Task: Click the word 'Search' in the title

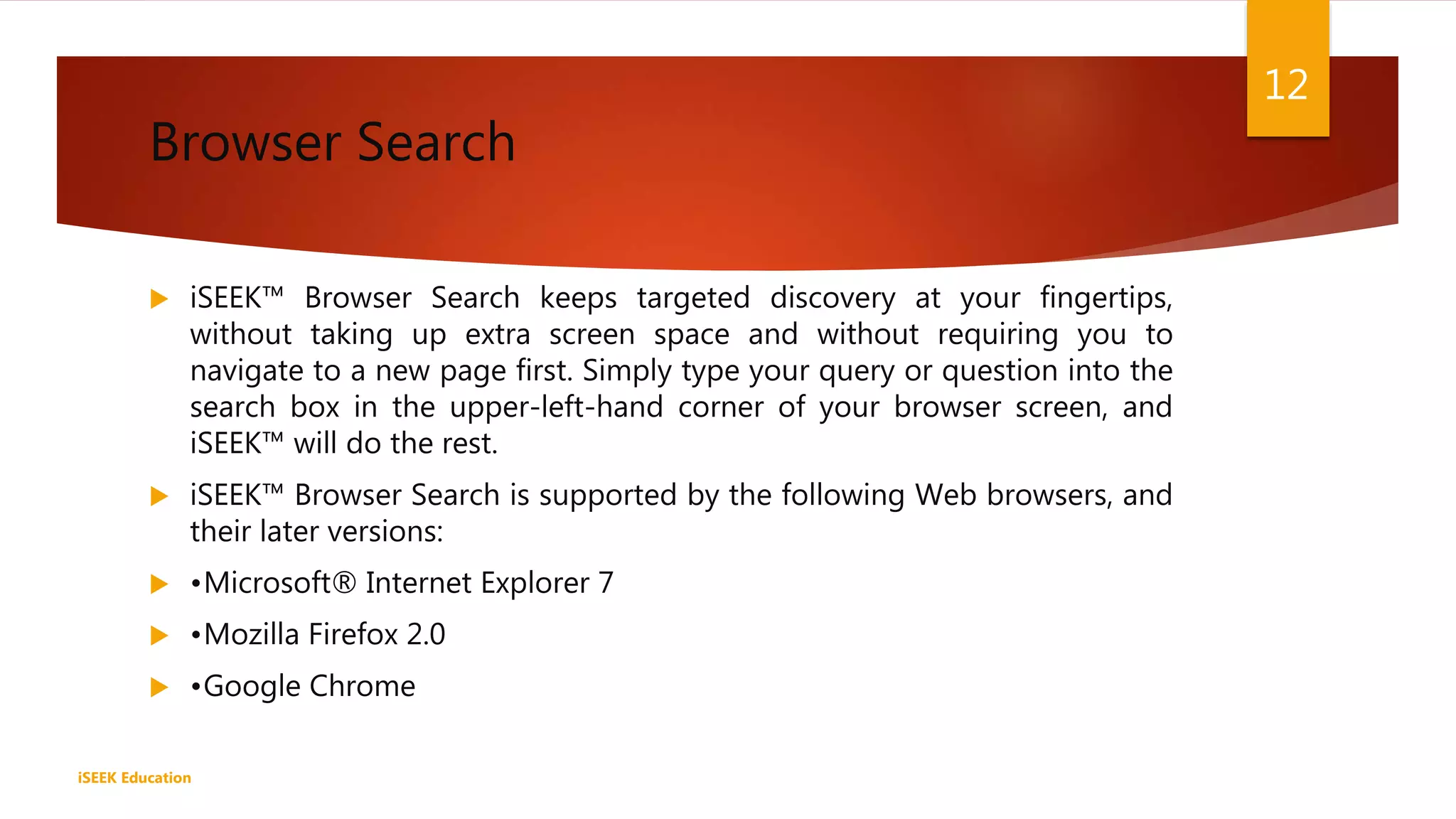Action: 436,142
